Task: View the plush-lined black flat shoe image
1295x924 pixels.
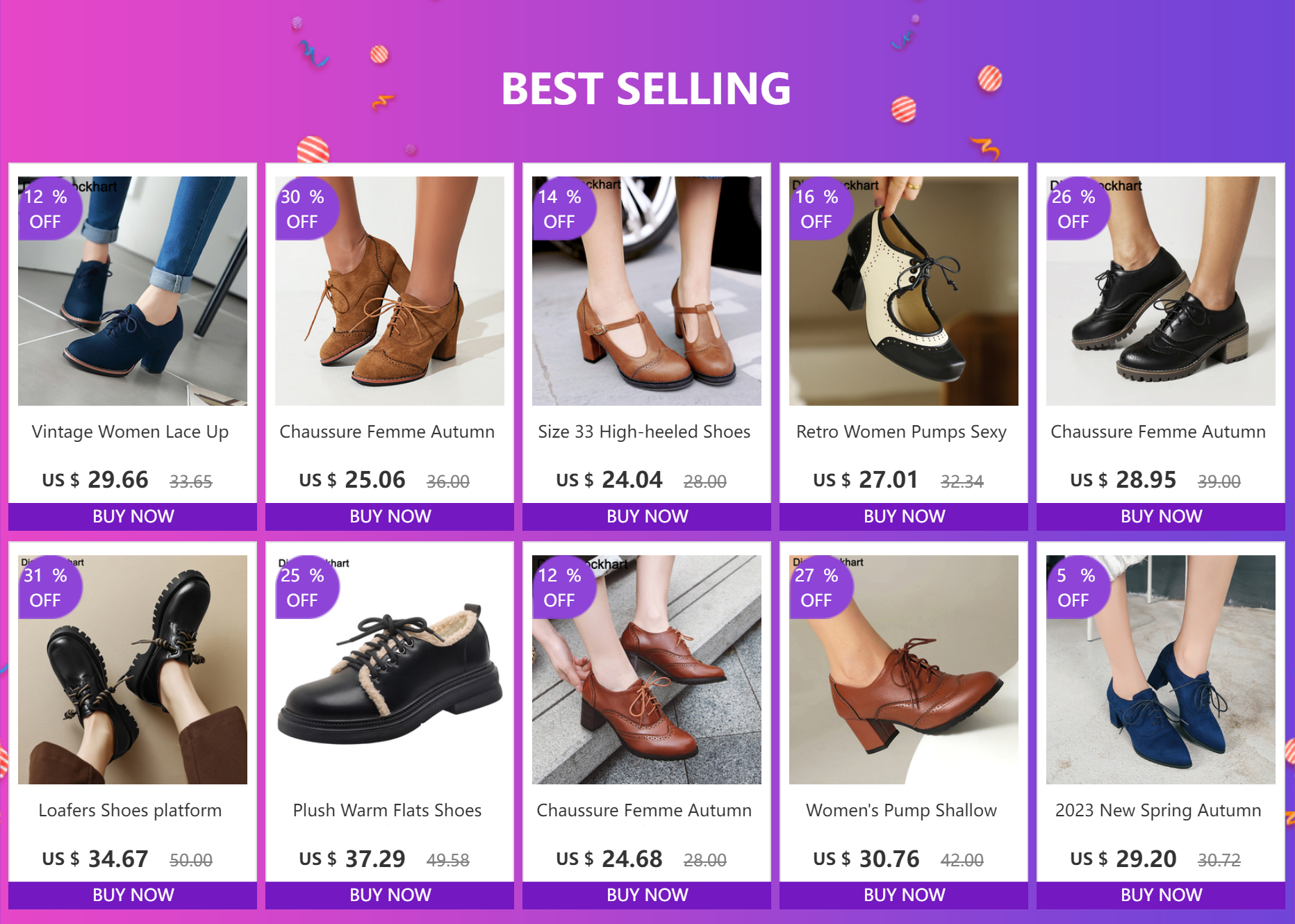Action: coord(390,670)
